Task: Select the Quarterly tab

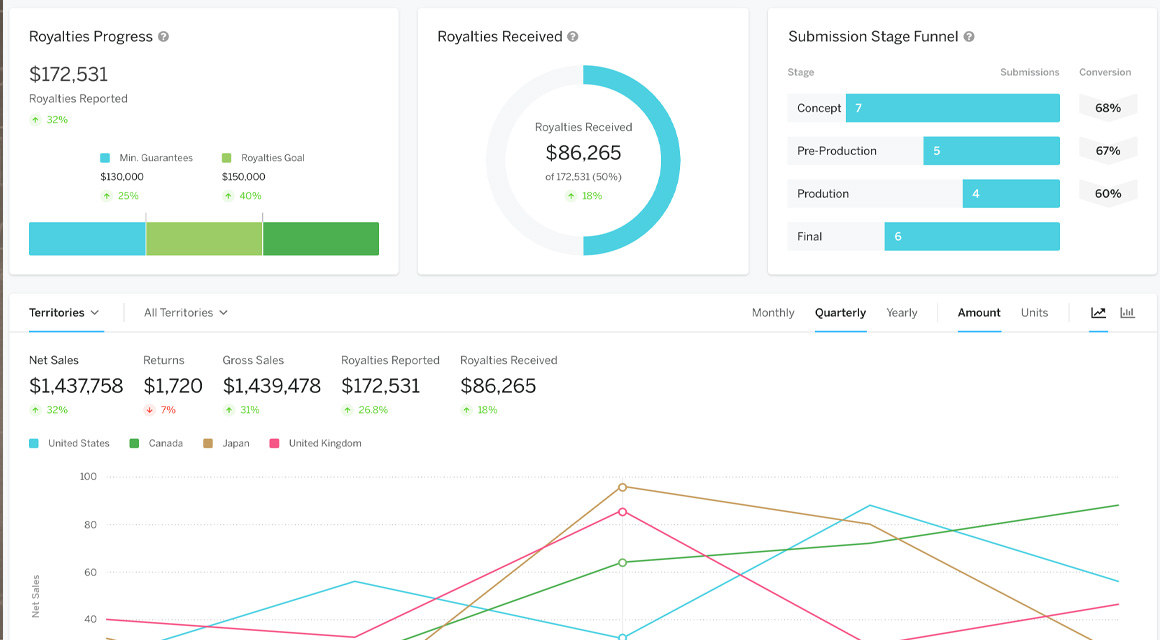Action: point(840,313)
